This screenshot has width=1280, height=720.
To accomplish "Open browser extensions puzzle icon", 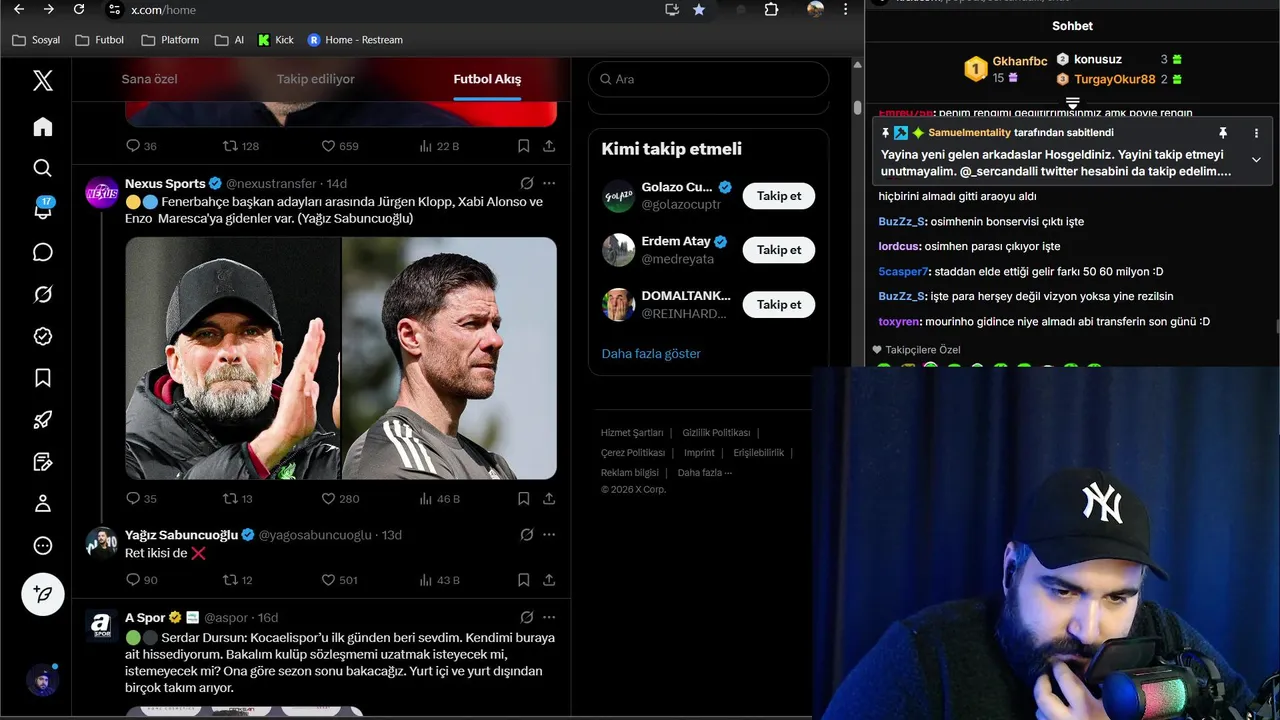I will [x=771, y=9].
